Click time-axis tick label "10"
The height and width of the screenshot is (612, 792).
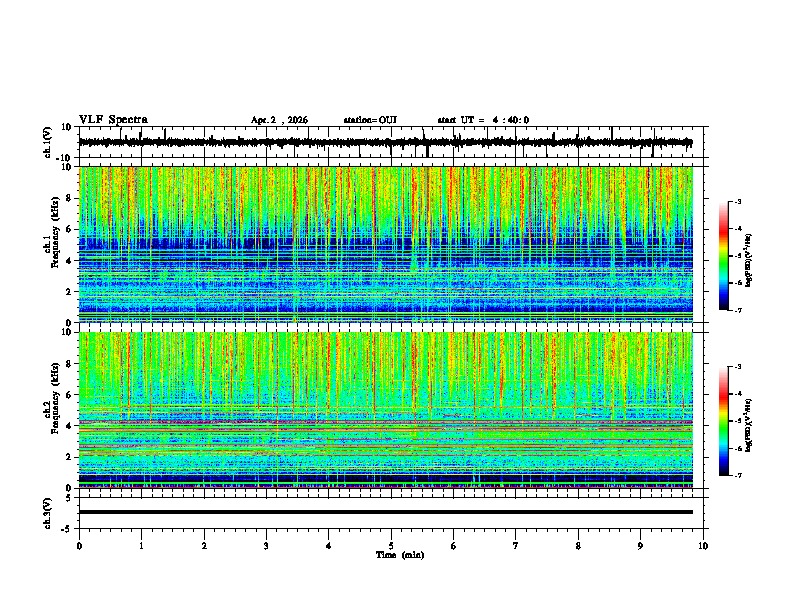tap(703, 546)
